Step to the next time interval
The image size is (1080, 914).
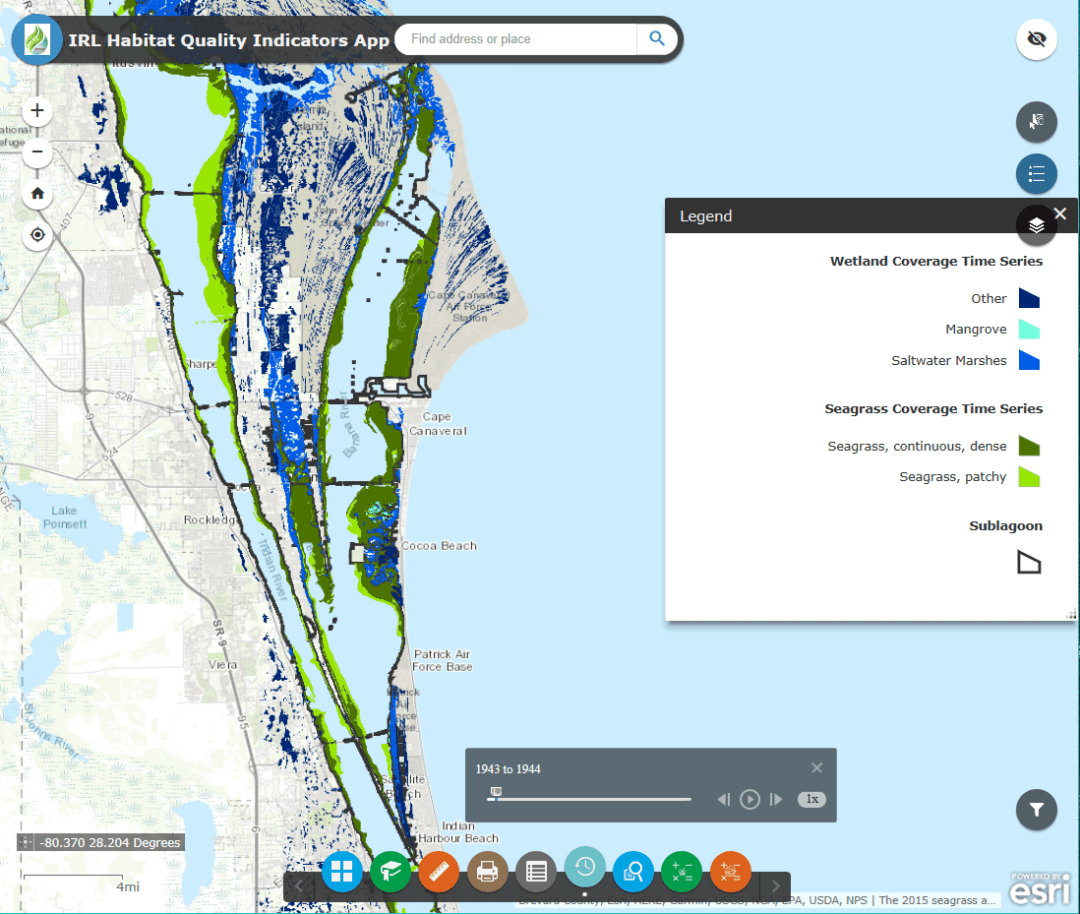click(776, 799)
